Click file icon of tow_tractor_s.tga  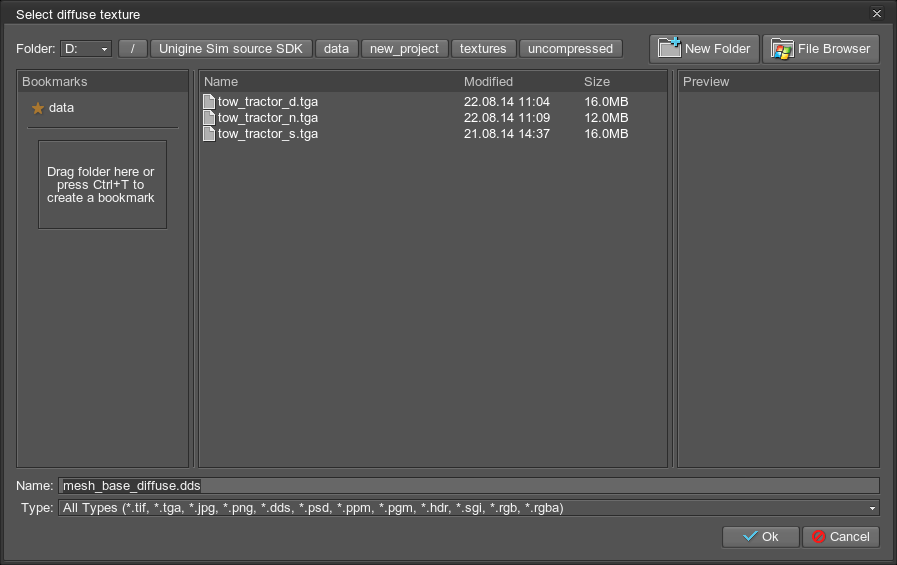click(209, 134)
